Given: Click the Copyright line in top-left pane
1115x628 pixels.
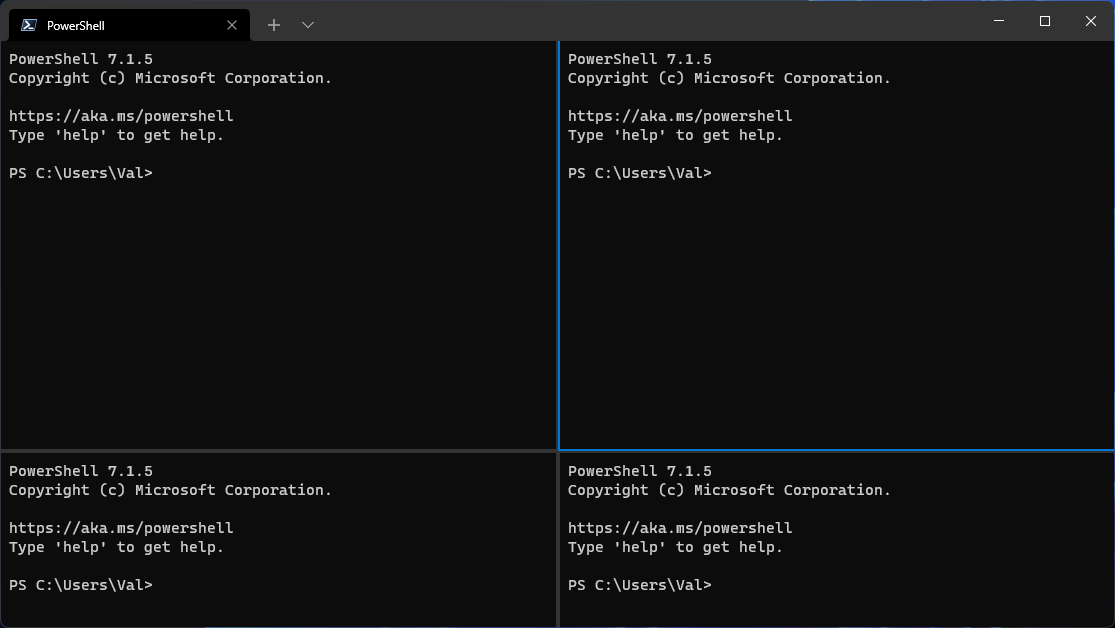Looking at the screenshot, I should [x=171, y=78].
